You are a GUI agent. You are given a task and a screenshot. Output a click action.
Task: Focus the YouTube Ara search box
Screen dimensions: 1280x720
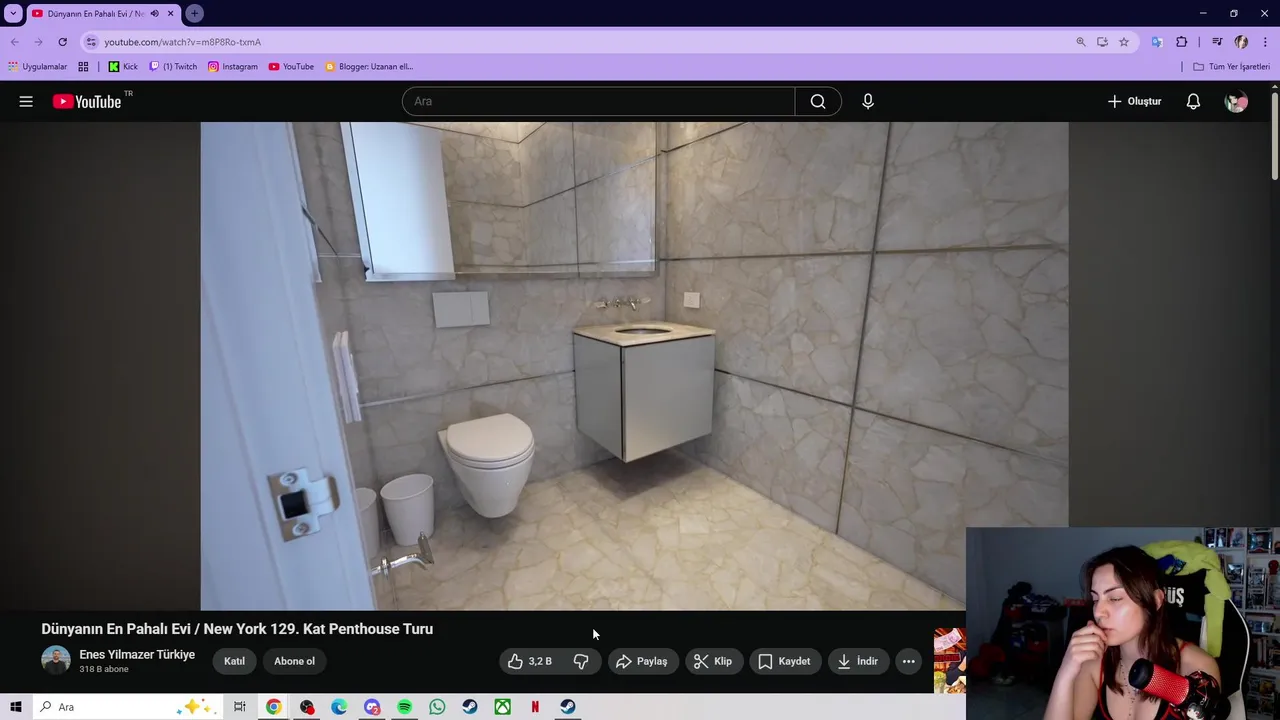click(598, 101)
